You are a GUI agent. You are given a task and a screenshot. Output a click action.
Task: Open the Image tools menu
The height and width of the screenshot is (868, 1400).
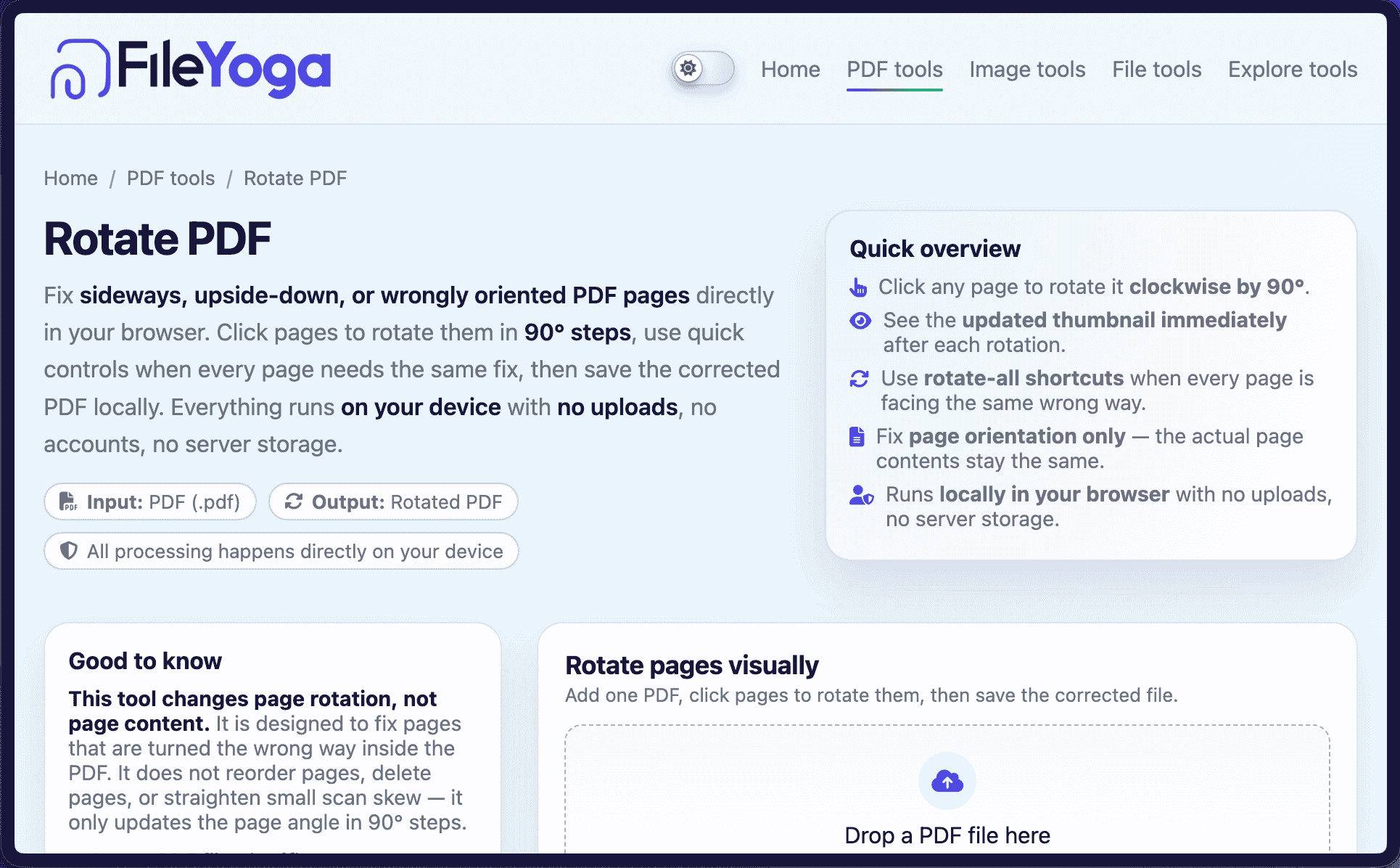point(1027,70)
